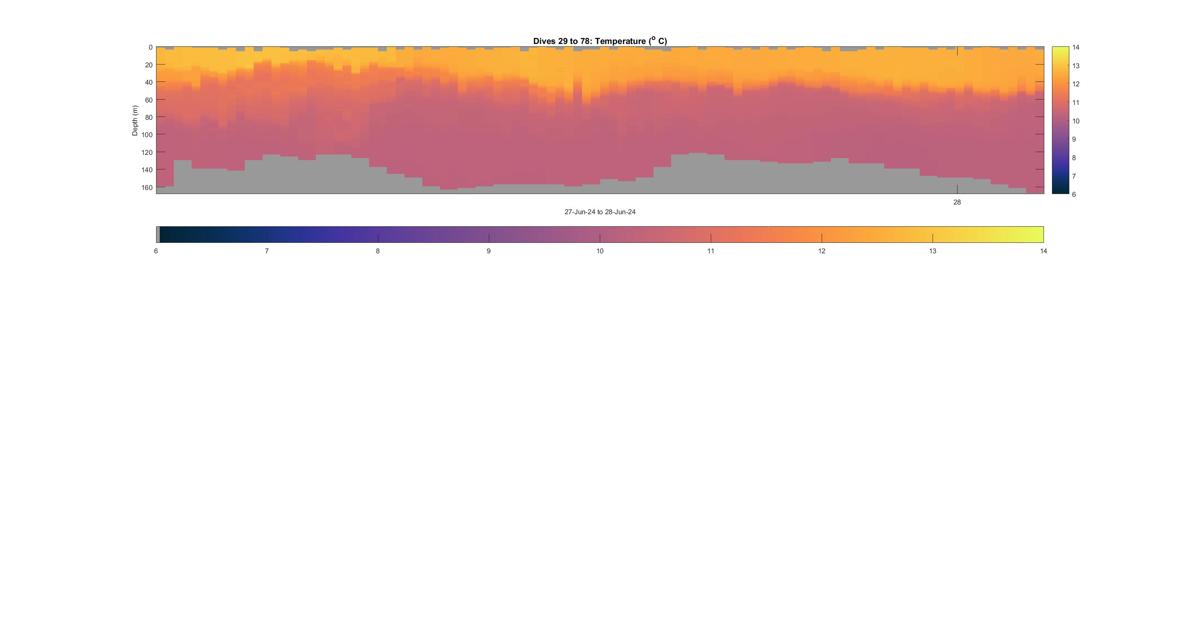
Task: Pick the yellow top of the vertical colorbar
Action: (1060, 51)
